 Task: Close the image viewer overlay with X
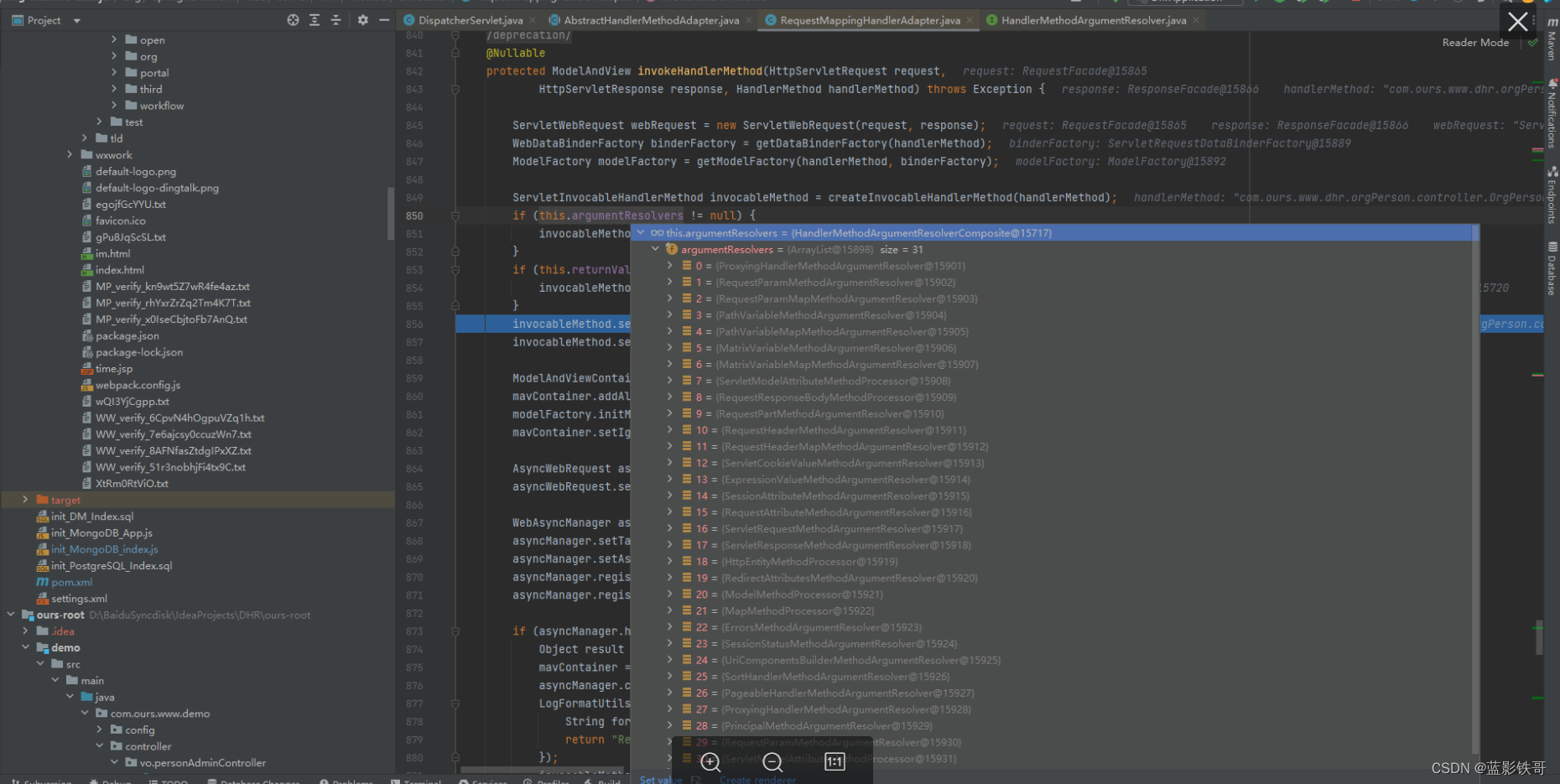pyautogui.click(x=1518, y=22)
